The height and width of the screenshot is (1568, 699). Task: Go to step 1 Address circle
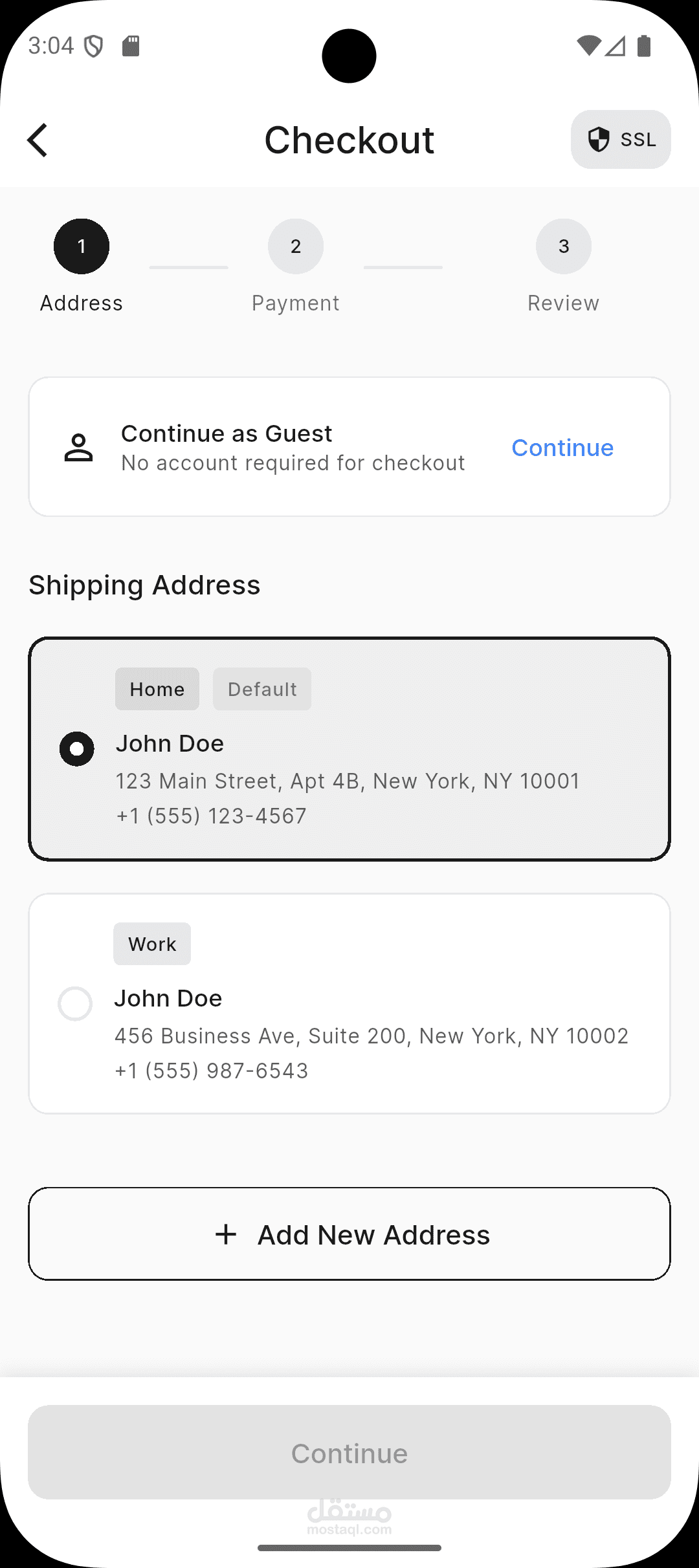tap(82, 246)
